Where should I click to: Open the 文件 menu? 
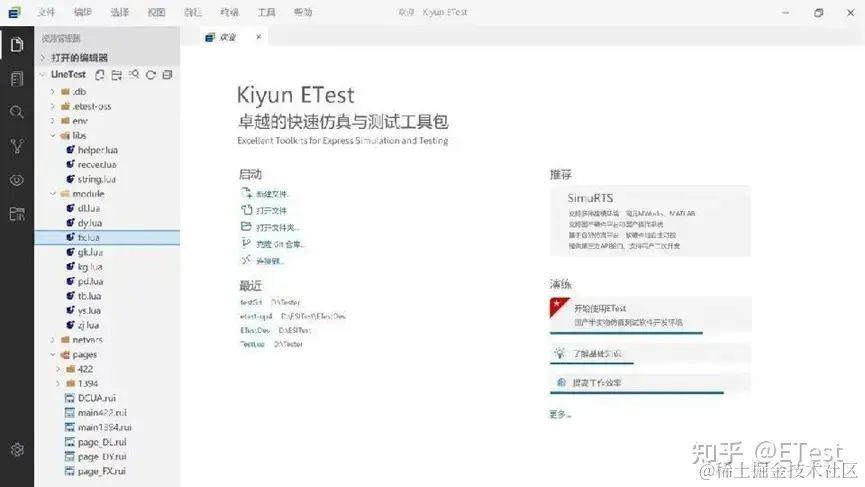coord(46,12)
